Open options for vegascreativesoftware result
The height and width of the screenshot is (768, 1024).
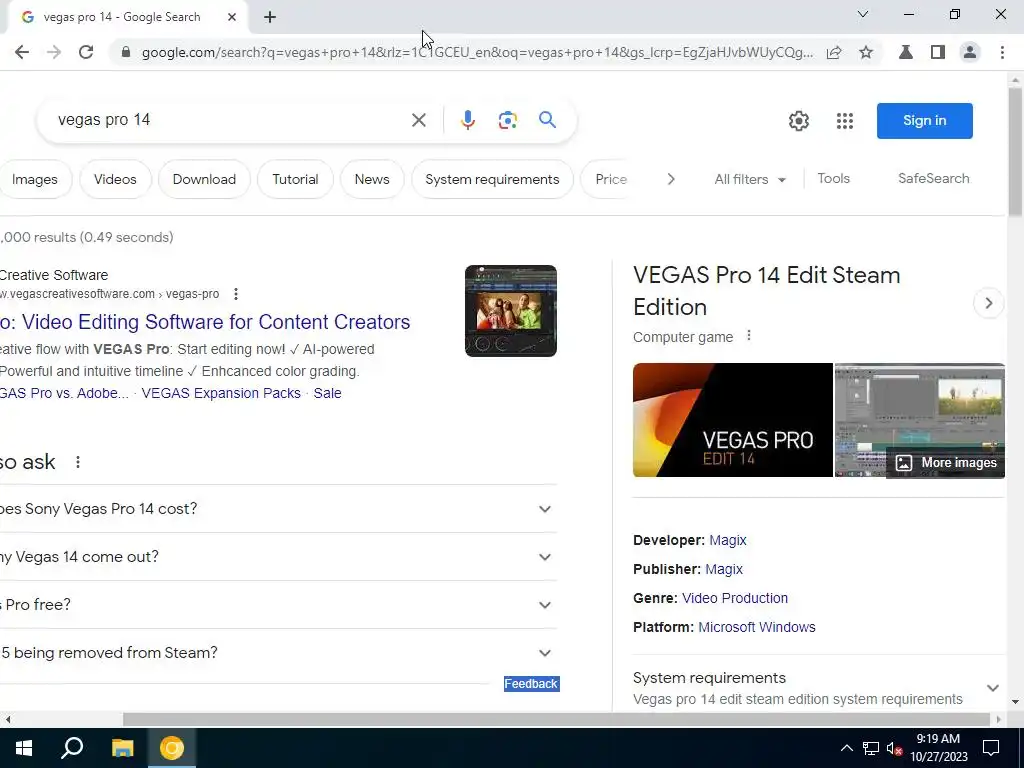pos(236,294)
